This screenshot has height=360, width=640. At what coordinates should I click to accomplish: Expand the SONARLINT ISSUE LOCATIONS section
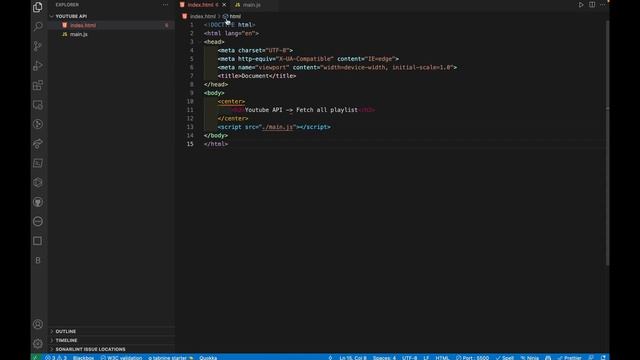click(x=90, y=349)
